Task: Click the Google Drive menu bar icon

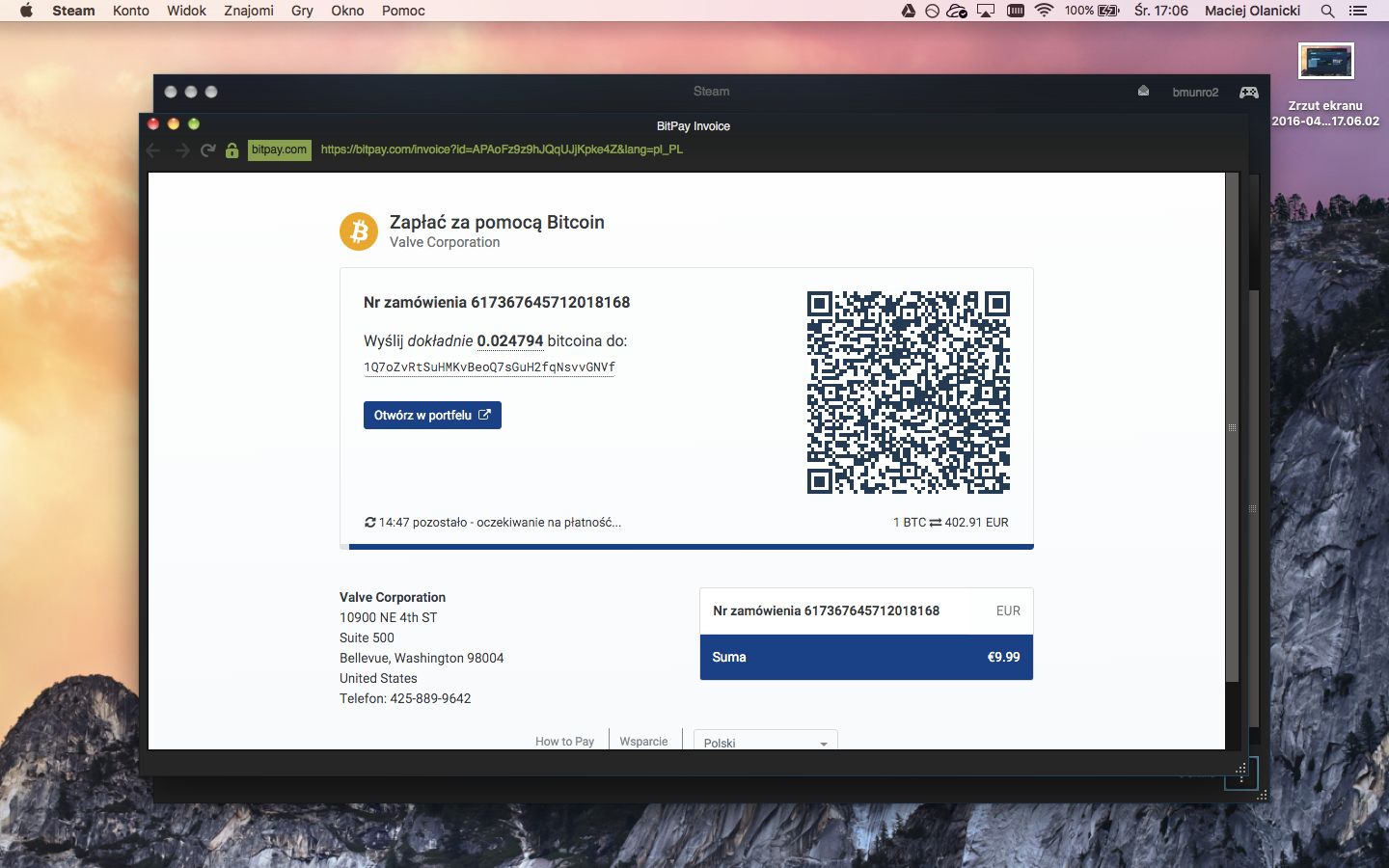Action: [908, 11]
